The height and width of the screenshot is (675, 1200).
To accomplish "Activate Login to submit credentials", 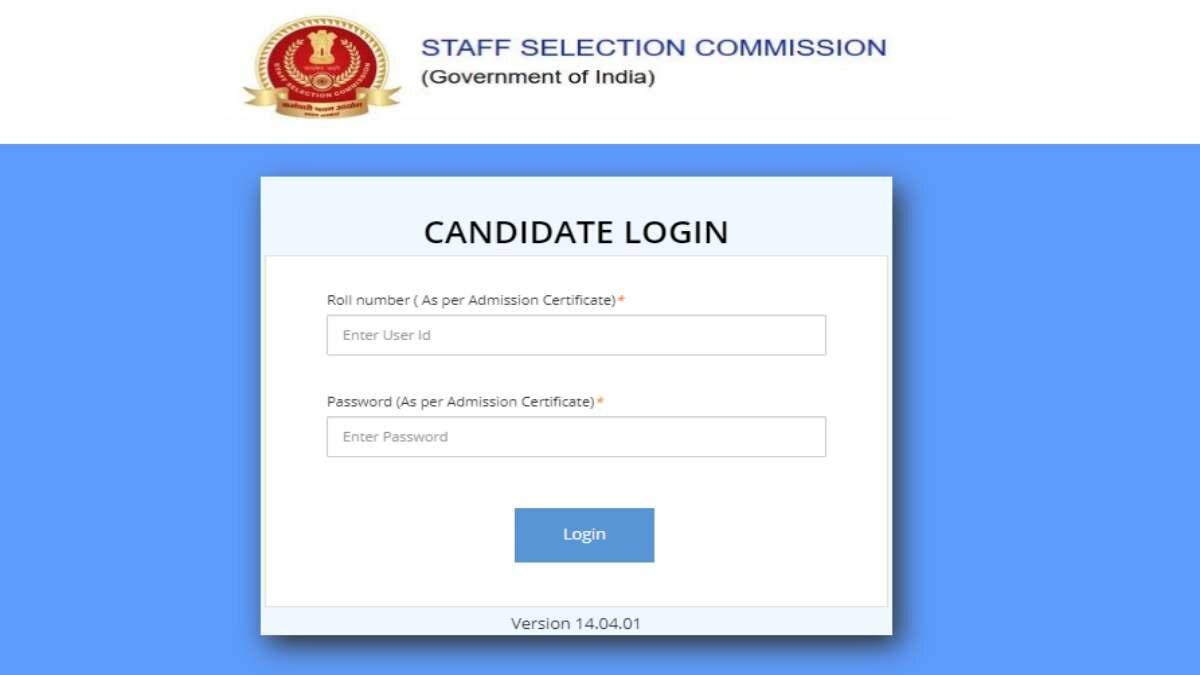I will tap(584, 534).
